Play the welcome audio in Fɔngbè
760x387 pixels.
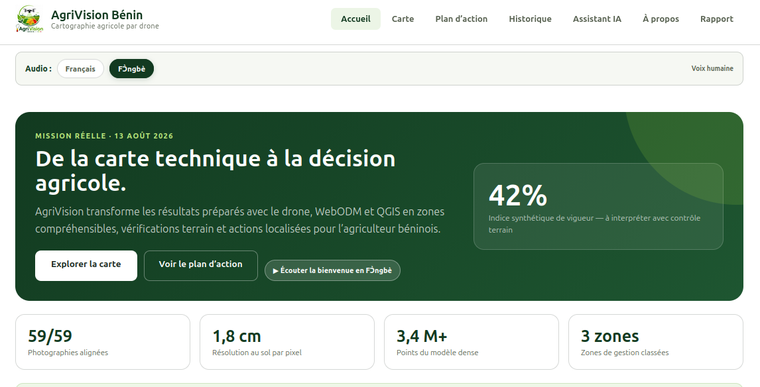(332, 270)
